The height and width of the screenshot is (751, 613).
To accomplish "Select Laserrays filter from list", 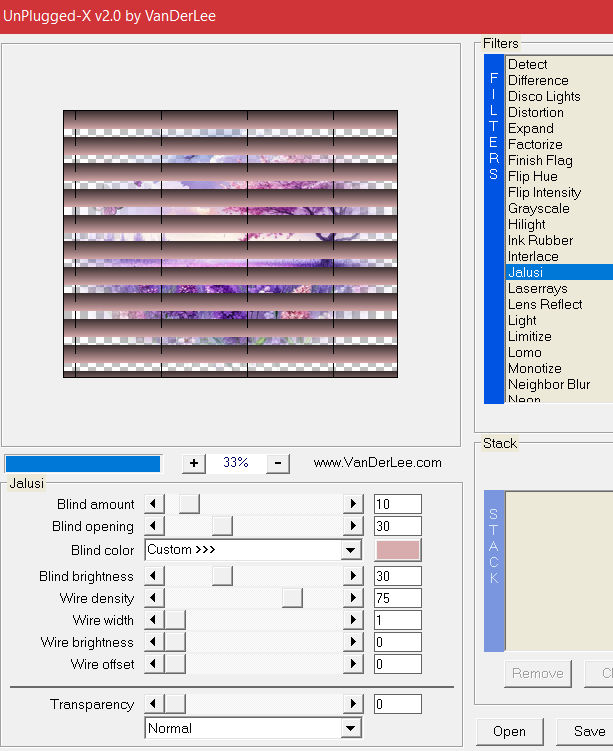I will (537, 288).
